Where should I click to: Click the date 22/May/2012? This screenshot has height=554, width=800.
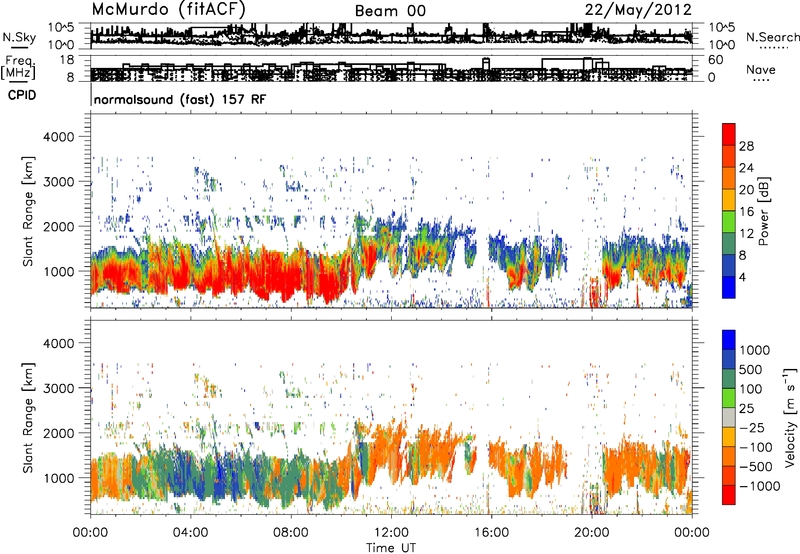(638, 10)
